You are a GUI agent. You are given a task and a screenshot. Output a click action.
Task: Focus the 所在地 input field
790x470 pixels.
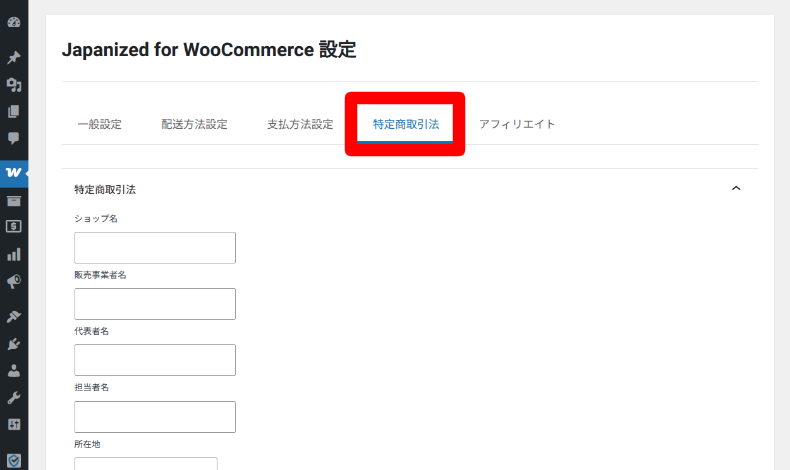(x=146, y=463)
